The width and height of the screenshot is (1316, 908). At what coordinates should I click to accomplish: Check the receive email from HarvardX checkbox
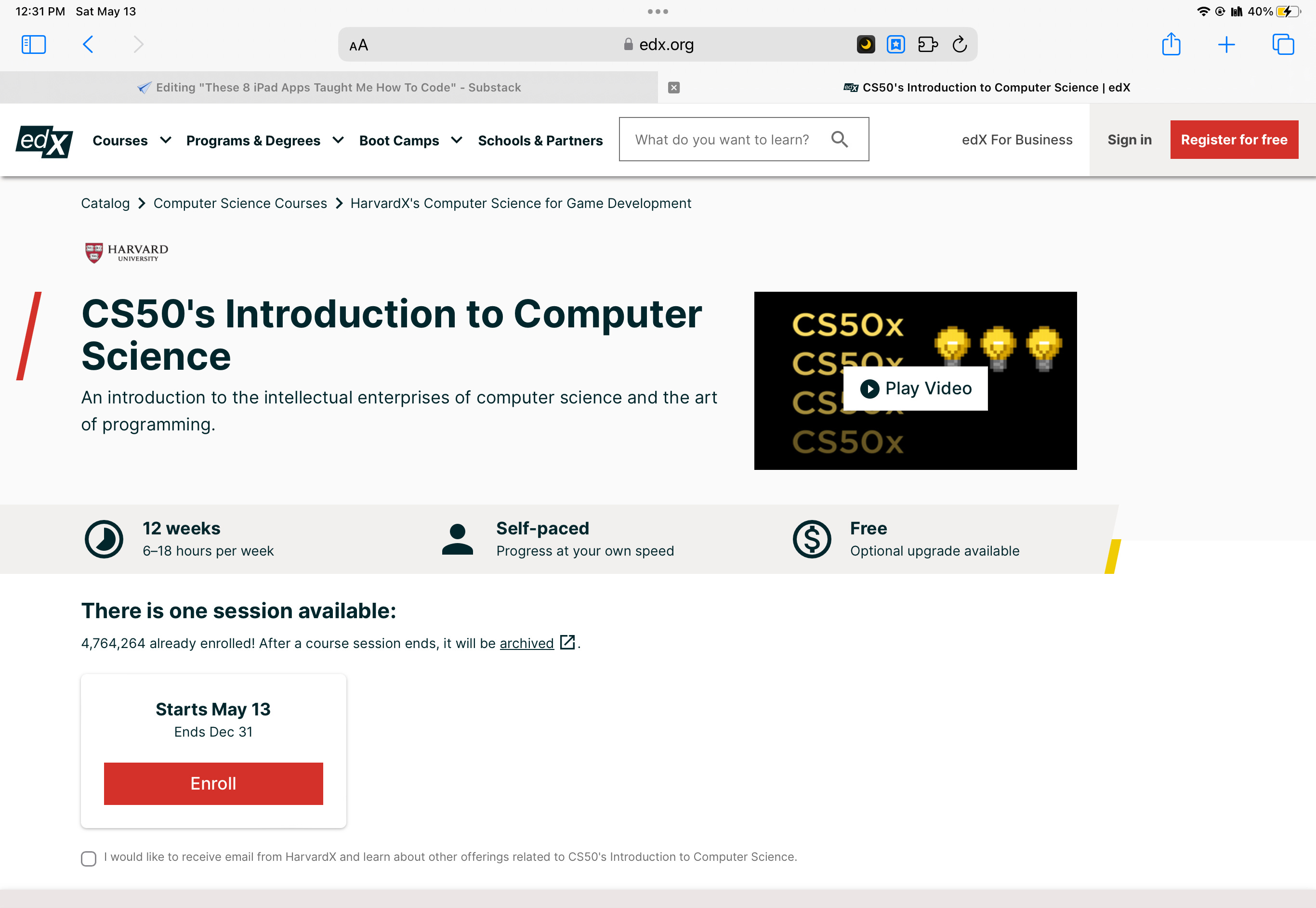click(88, 858)
